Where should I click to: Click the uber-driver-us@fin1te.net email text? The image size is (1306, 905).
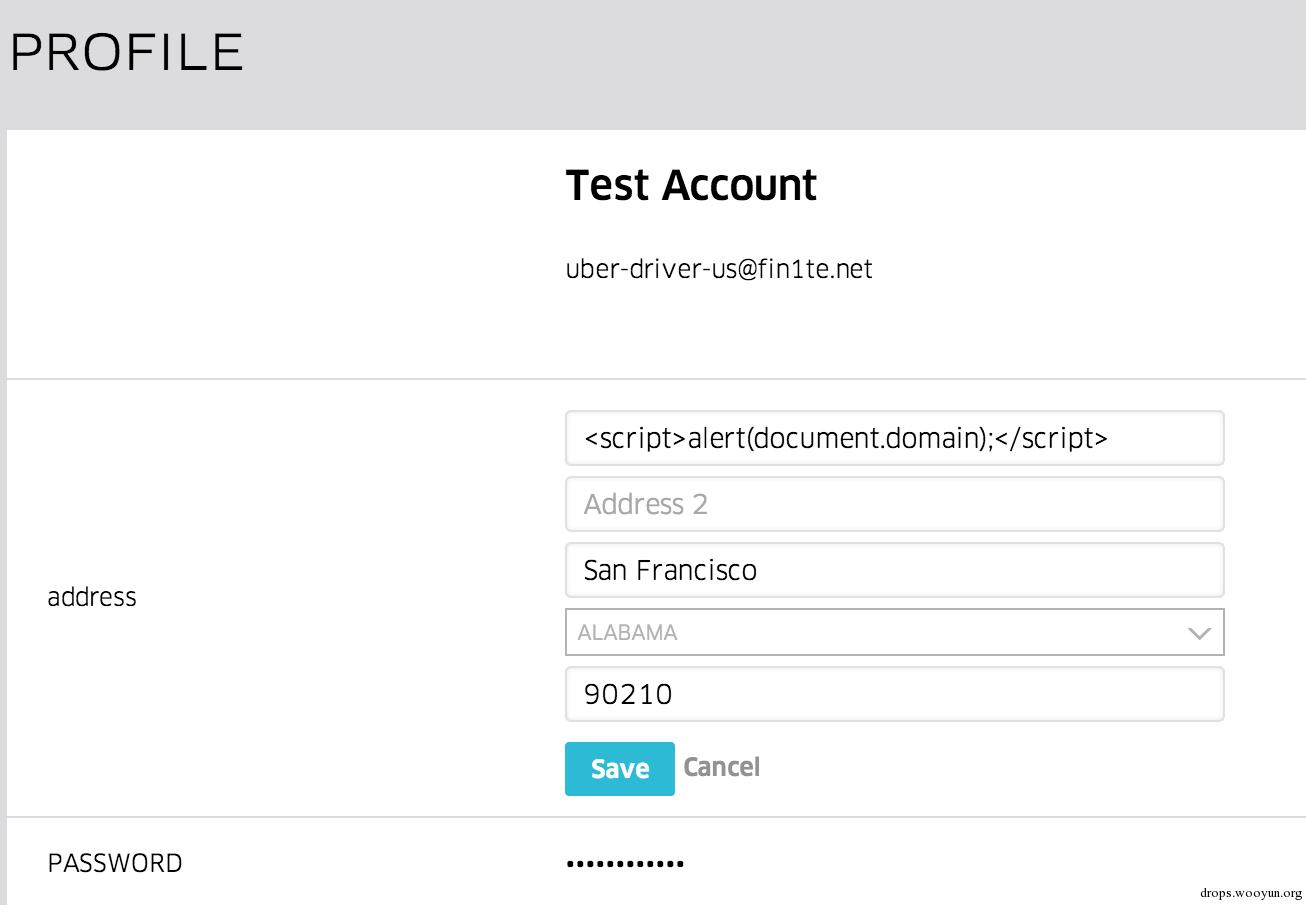(719, 269)
